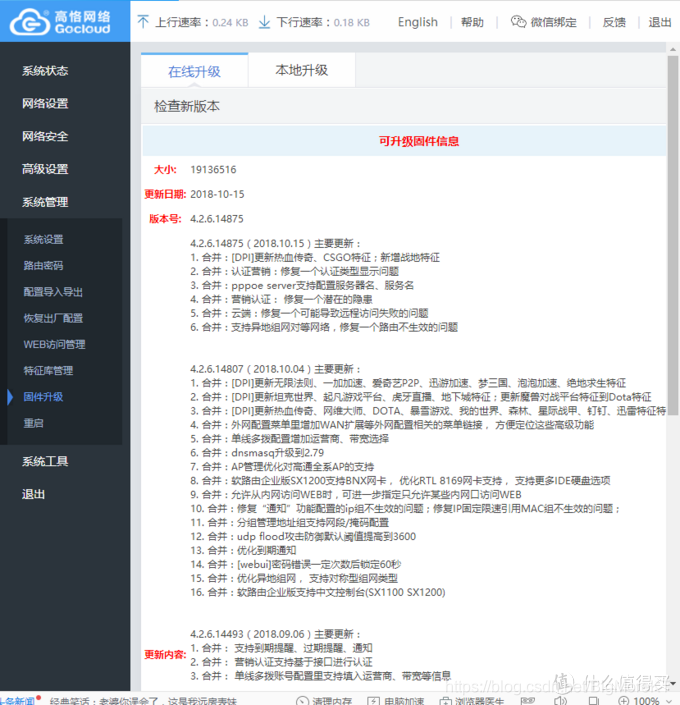The width and height of the screenshot is (680, 705).
Task: Click the page vertical scrollbar thumb
Action: (x=673, y=234)
